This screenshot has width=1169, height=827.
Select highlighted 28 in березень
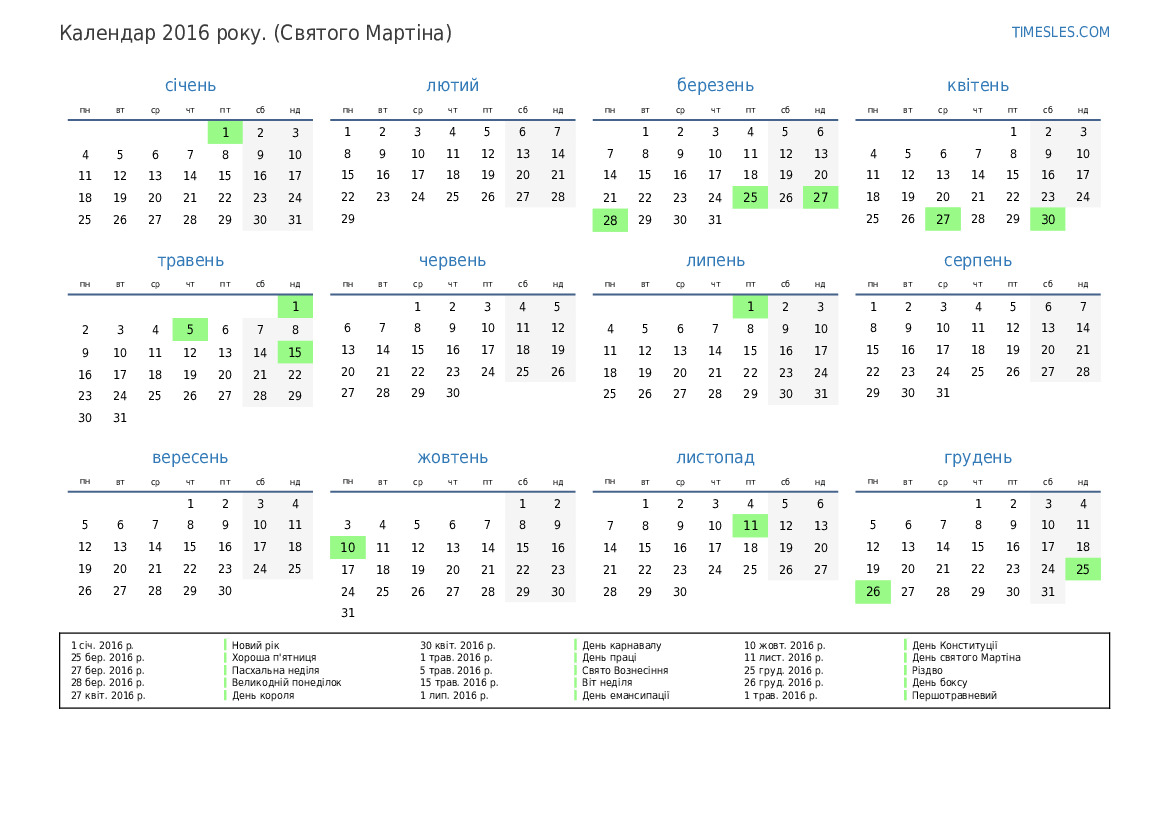pyautogui.click(x=610, y=220)
